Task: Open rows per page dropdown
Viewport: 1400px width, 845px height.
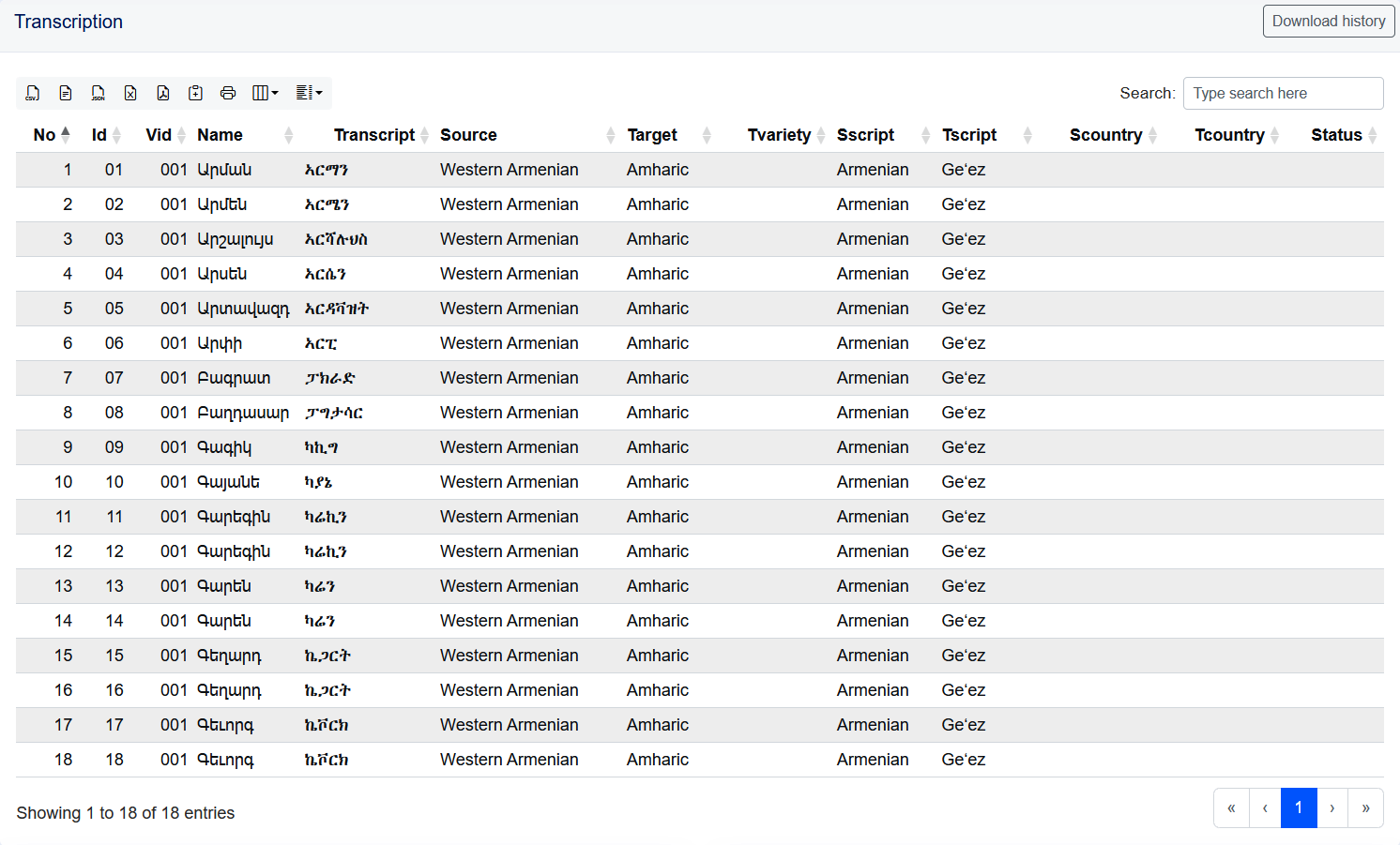Action: pos(309,93)
